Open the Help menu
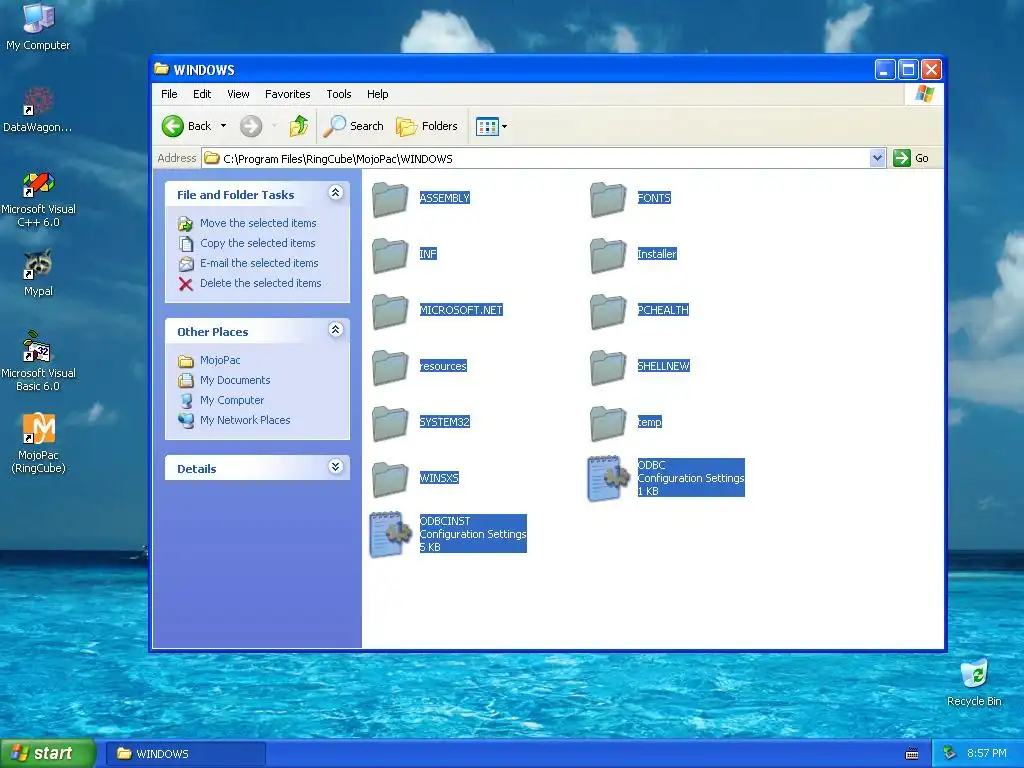 [377, 94]
